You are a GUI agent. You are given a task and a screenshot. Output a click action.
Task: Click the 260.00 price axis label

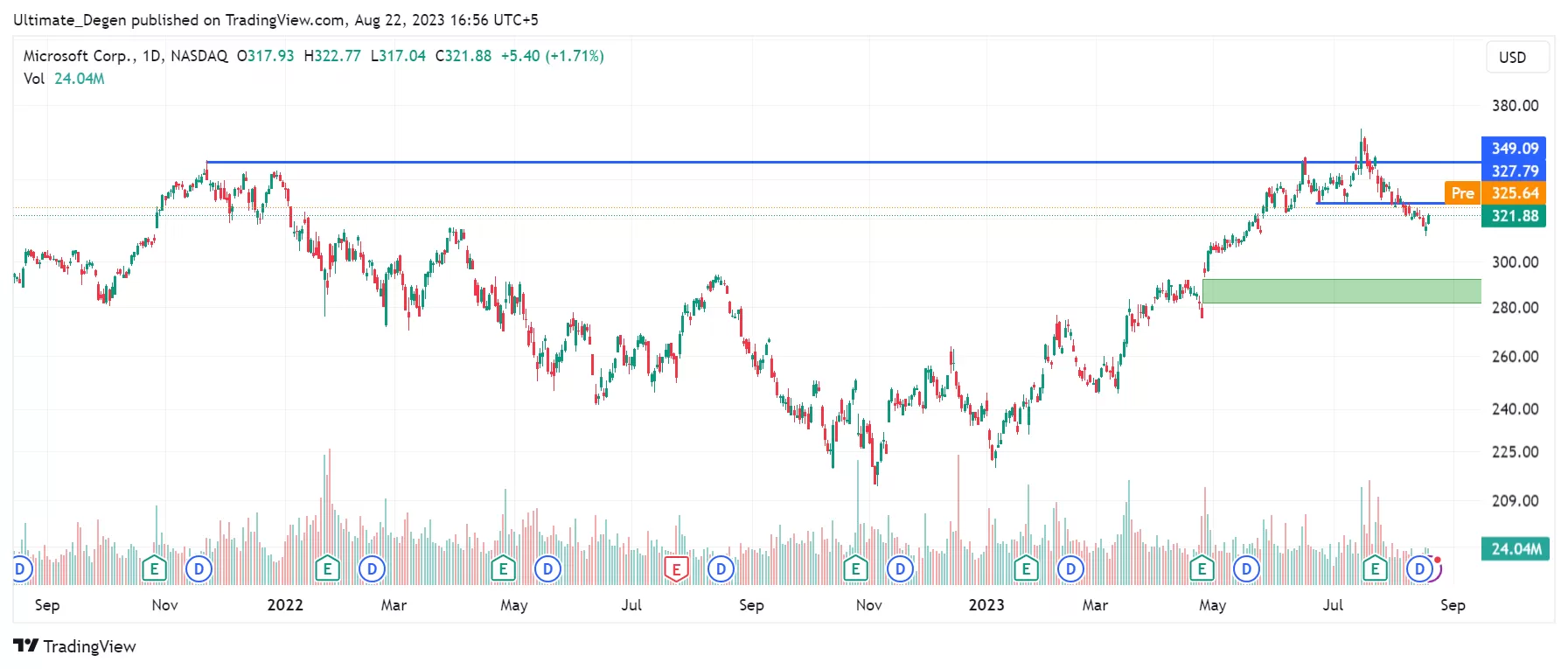[x=1516, y=357]
